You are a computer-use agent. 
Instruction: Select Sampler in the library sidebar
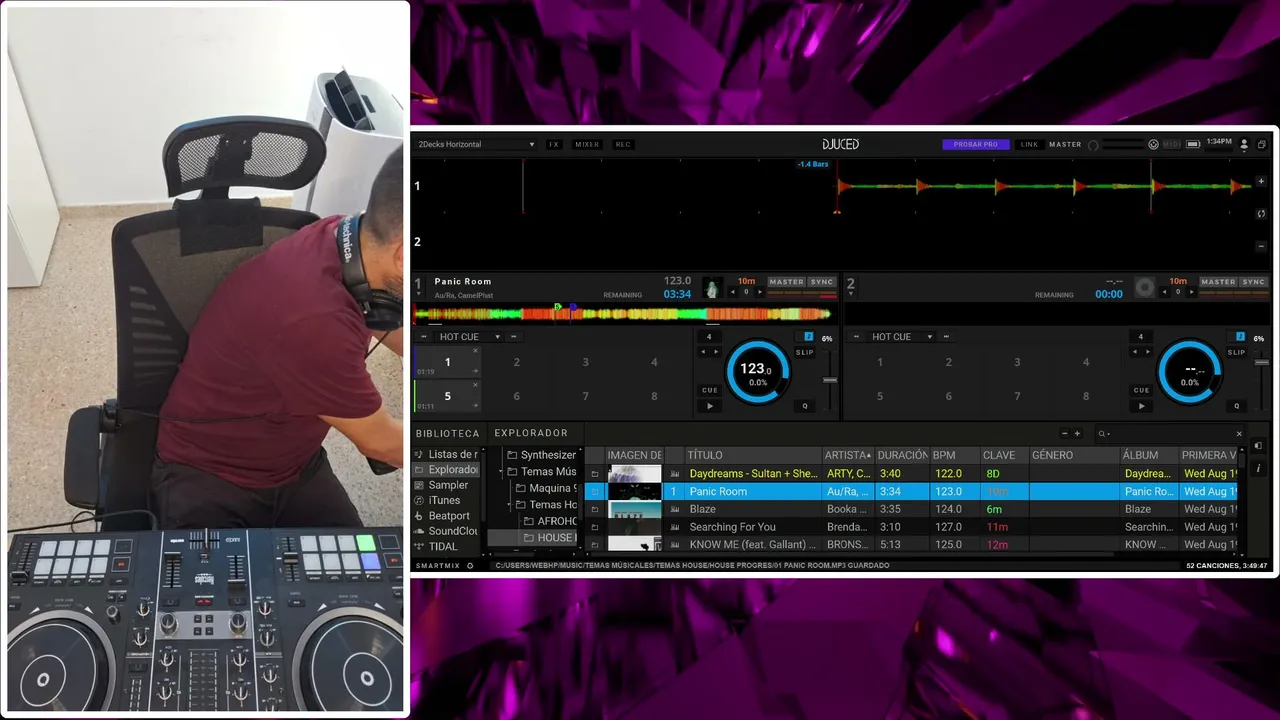[448, 485]
